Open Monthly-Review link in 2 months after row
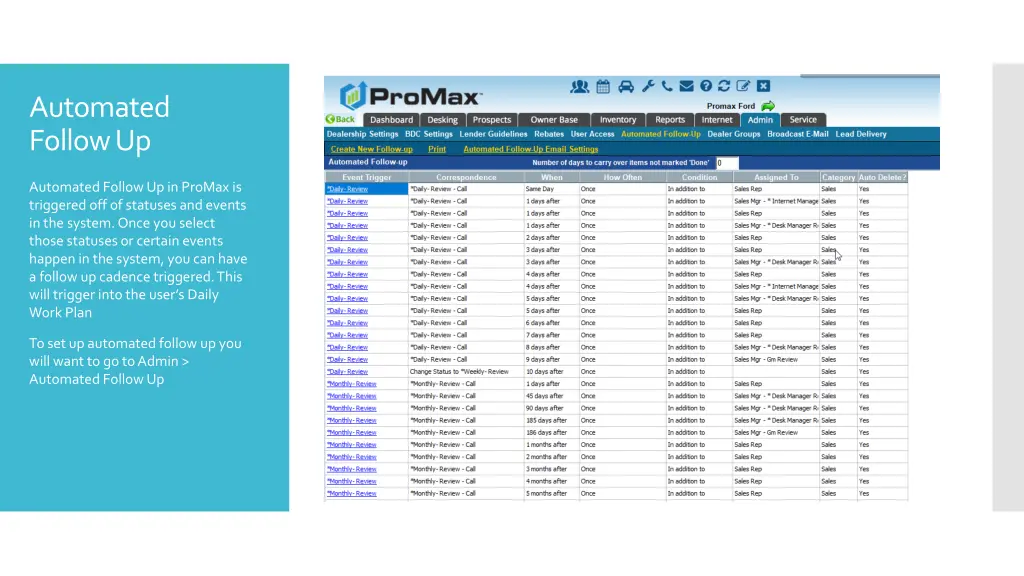 click(352, 457)
